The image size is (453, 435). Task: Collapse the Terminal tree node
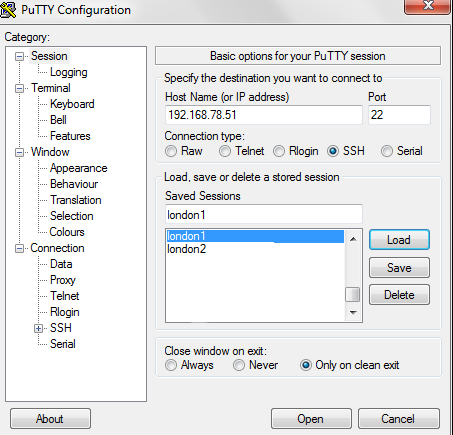20,88
